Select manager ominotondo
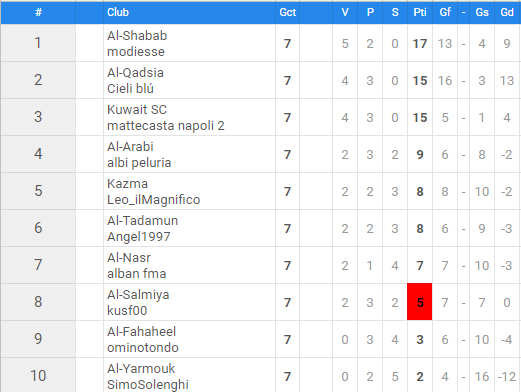 point(143,348)
